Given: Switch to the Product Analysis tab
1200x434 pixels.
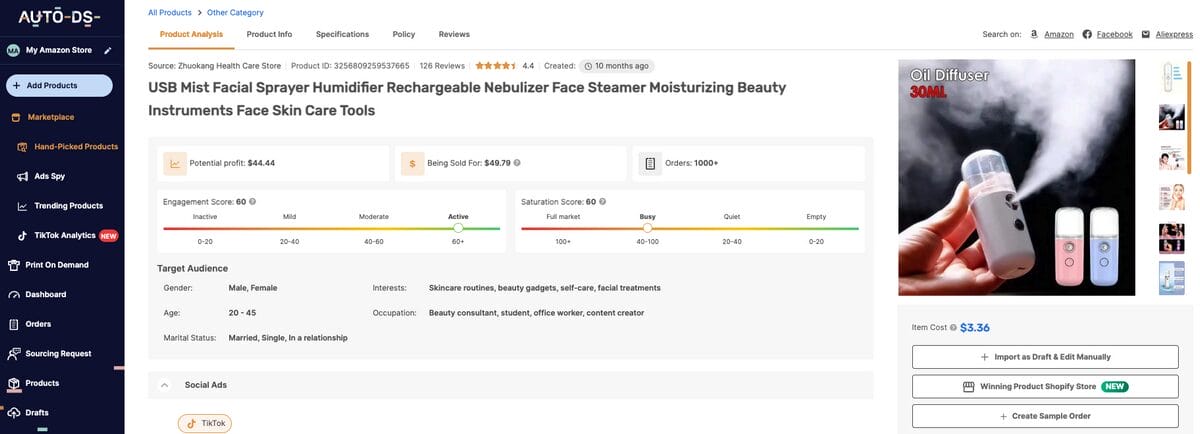Looking at the screenshot, I should (192, 34).
